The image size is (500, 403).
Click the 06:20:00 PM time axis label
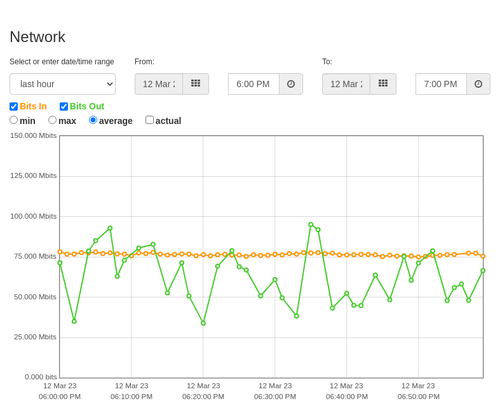pos(203,397)
